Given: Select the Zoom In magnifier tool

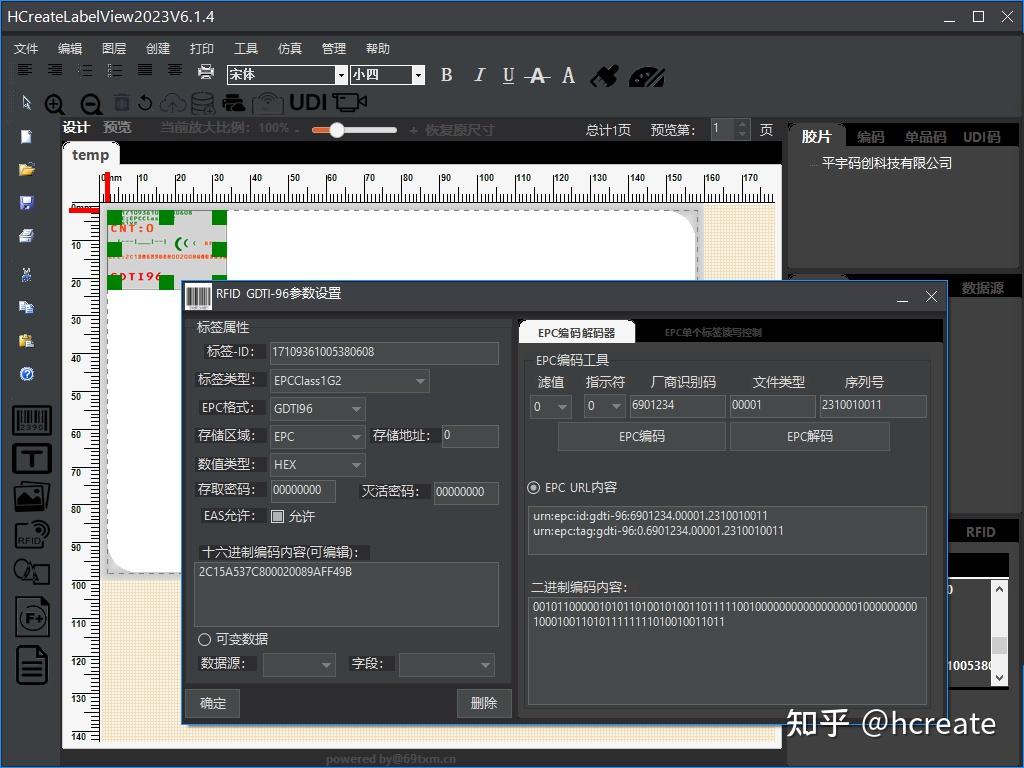Looking at the screenshot, I should [55, 103].
